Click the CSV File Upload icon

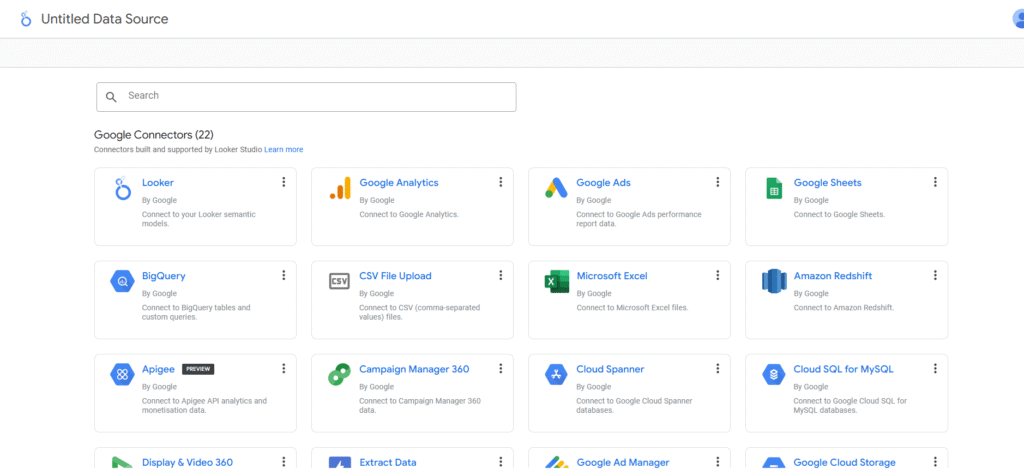click(340, 282)
